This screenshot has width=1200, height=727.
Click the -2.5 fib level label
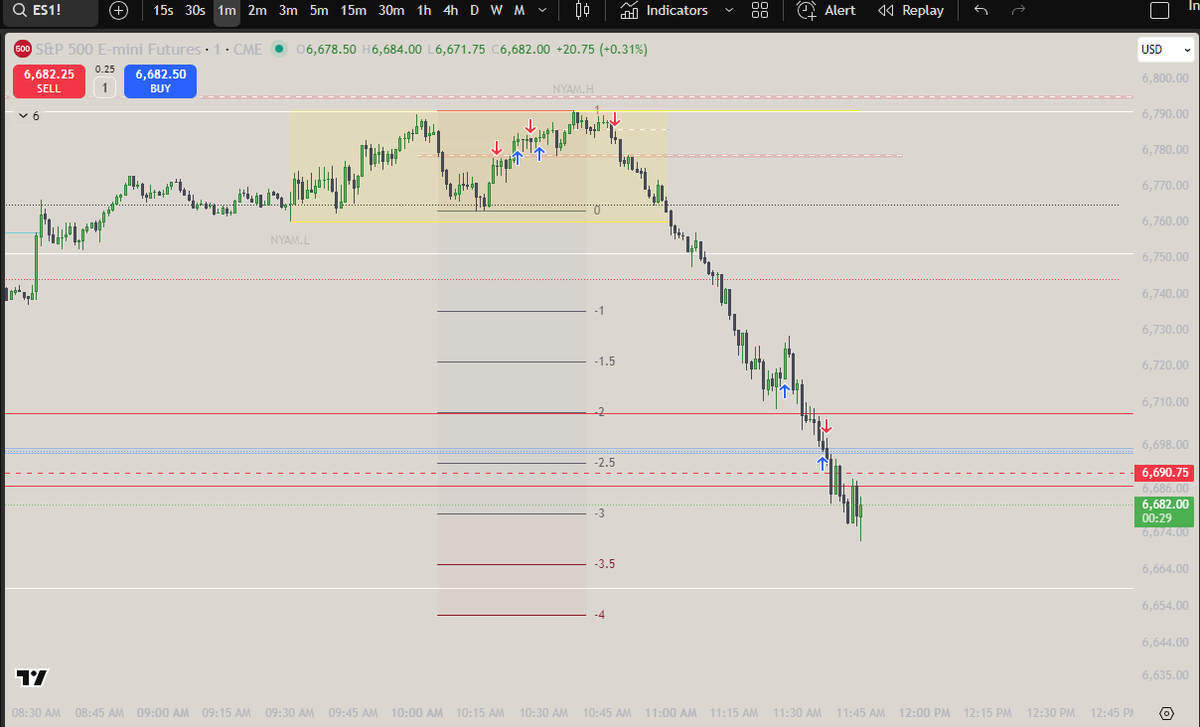click(x=603, y=463)
